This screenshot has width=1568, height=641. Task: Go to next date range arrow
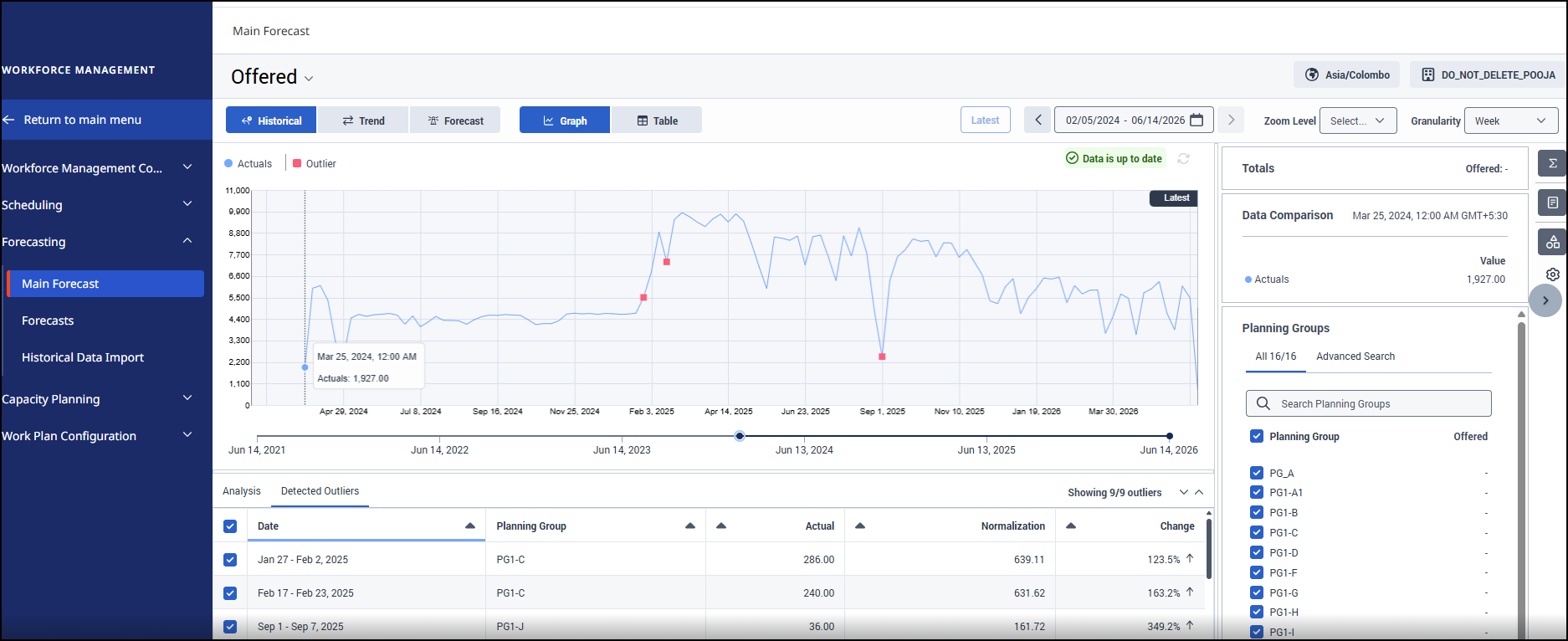[1231, 120]
